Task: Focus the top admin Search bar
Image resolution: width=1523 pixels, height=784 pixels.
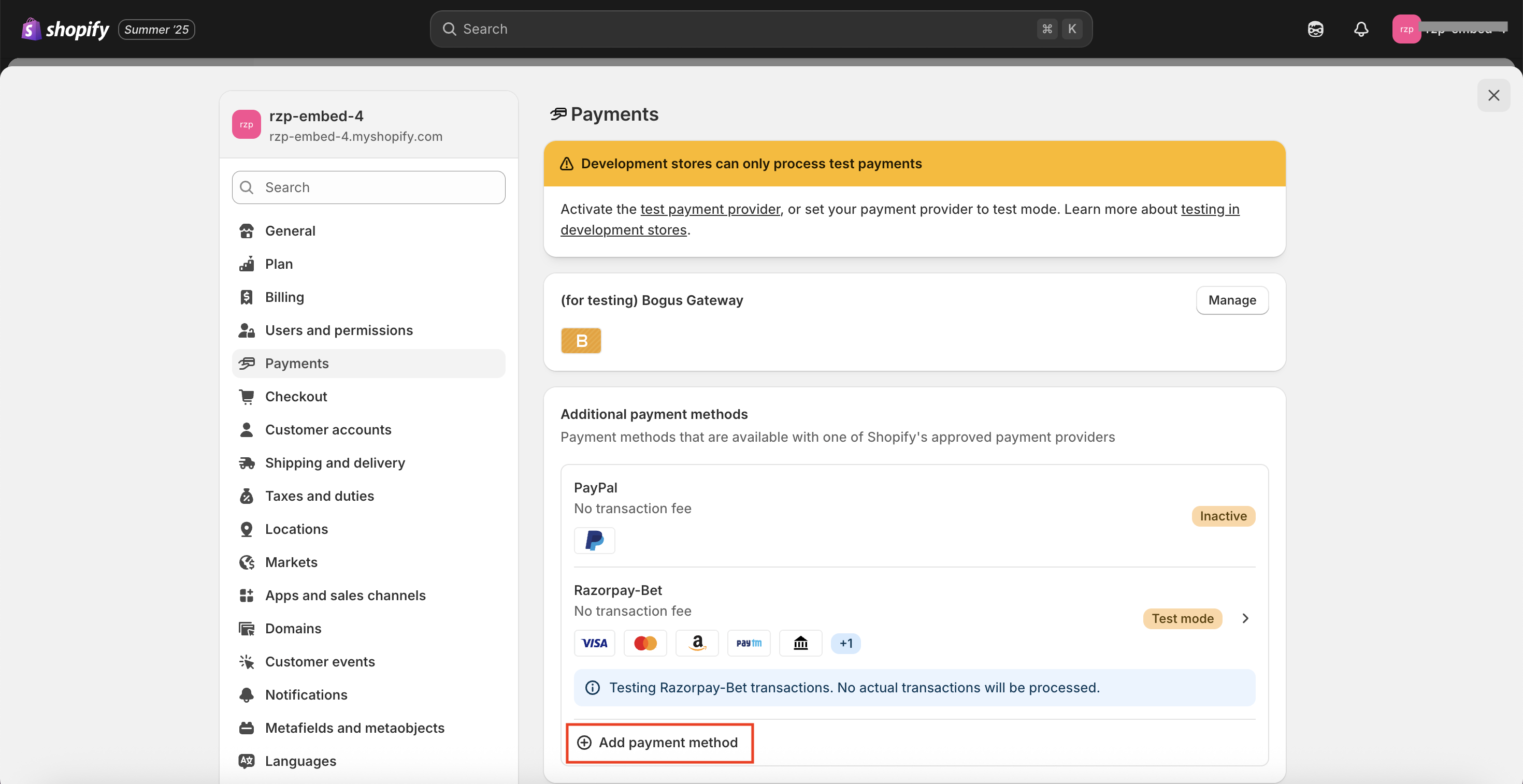Action: coord(761,29)
